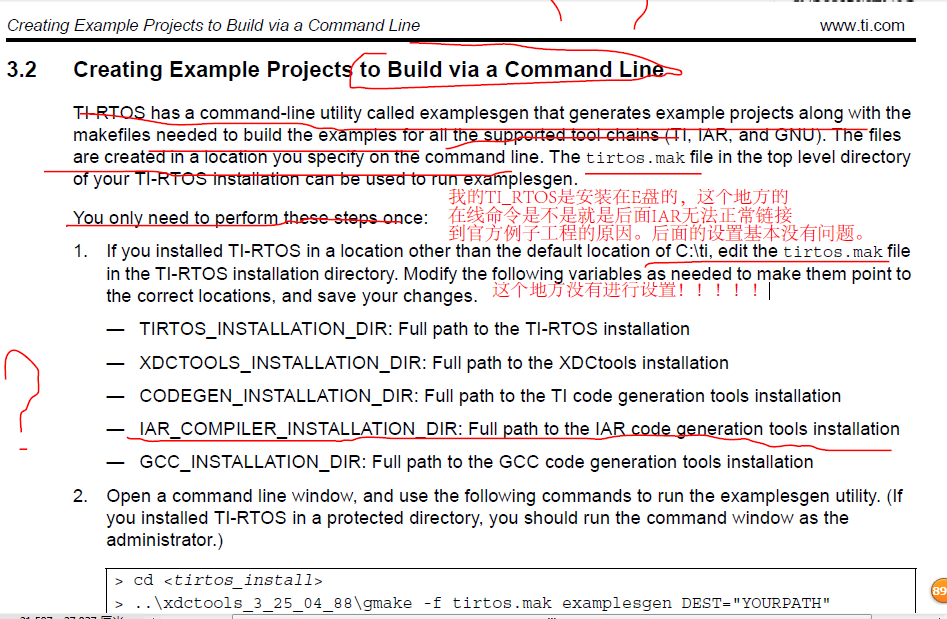Screen dimensions: 947x619
Task: Click the step 2 number
Action: pyautogui.click(x=80, y=496)
